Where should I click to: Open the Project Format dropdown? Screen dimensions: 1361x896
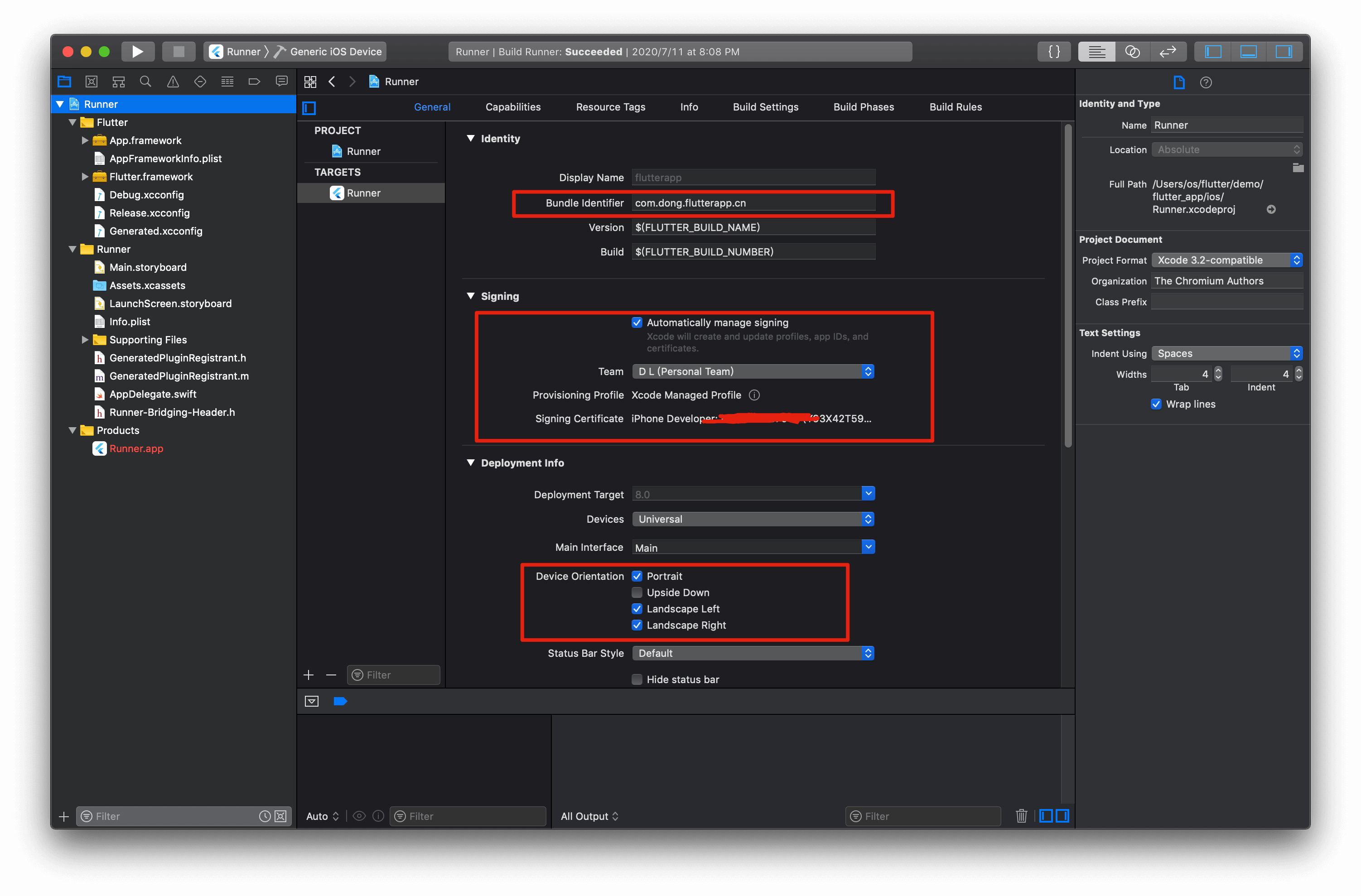1226,260
